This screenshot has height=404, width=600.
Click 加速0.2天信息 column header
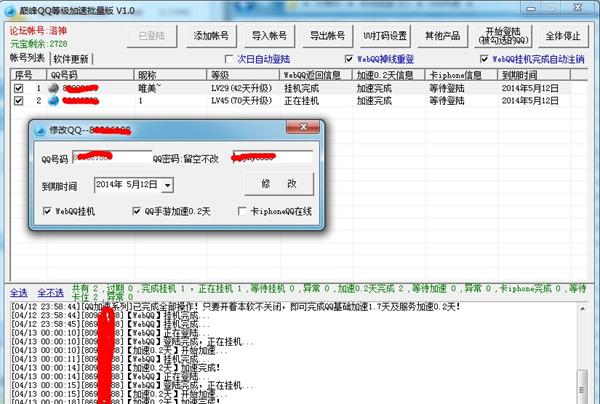[389, 75]
